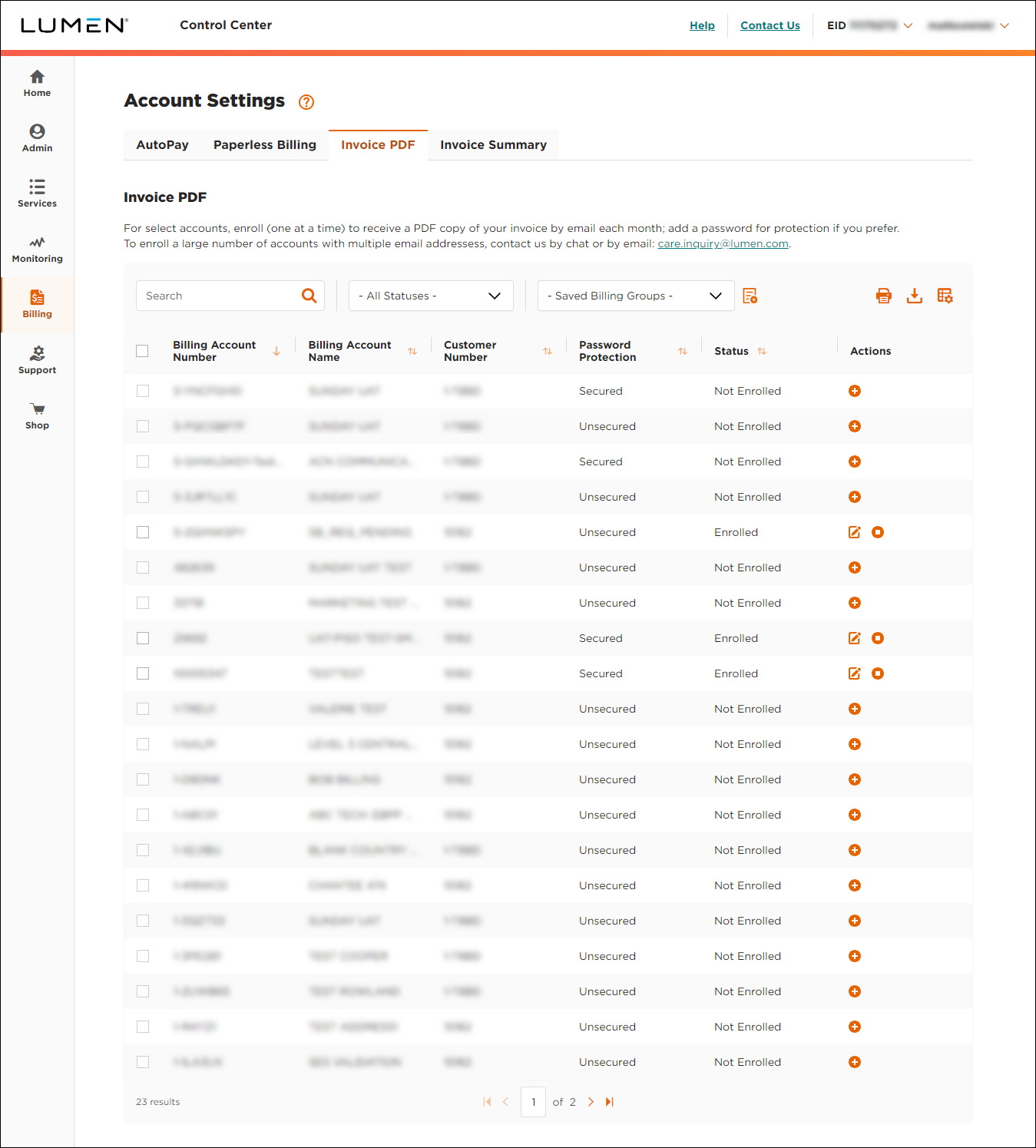Click the search magnifier icon
The height and width of the screenshot is (1148, 1036).
click(x=309, y=296)
